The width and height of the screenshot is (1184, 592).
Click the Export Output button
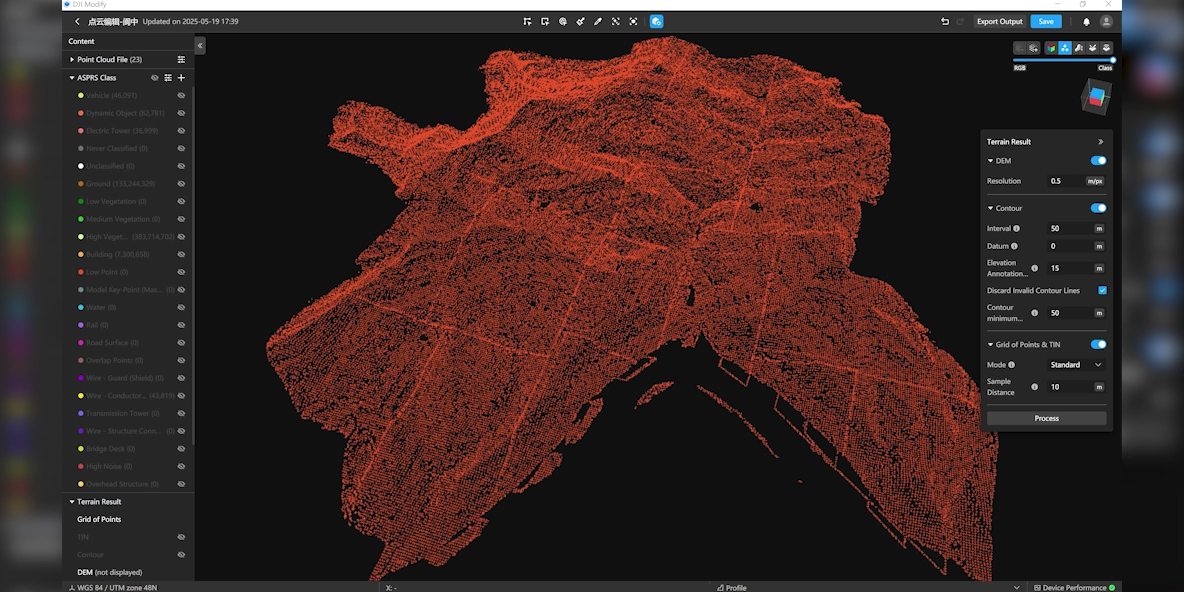coord(999,21)
